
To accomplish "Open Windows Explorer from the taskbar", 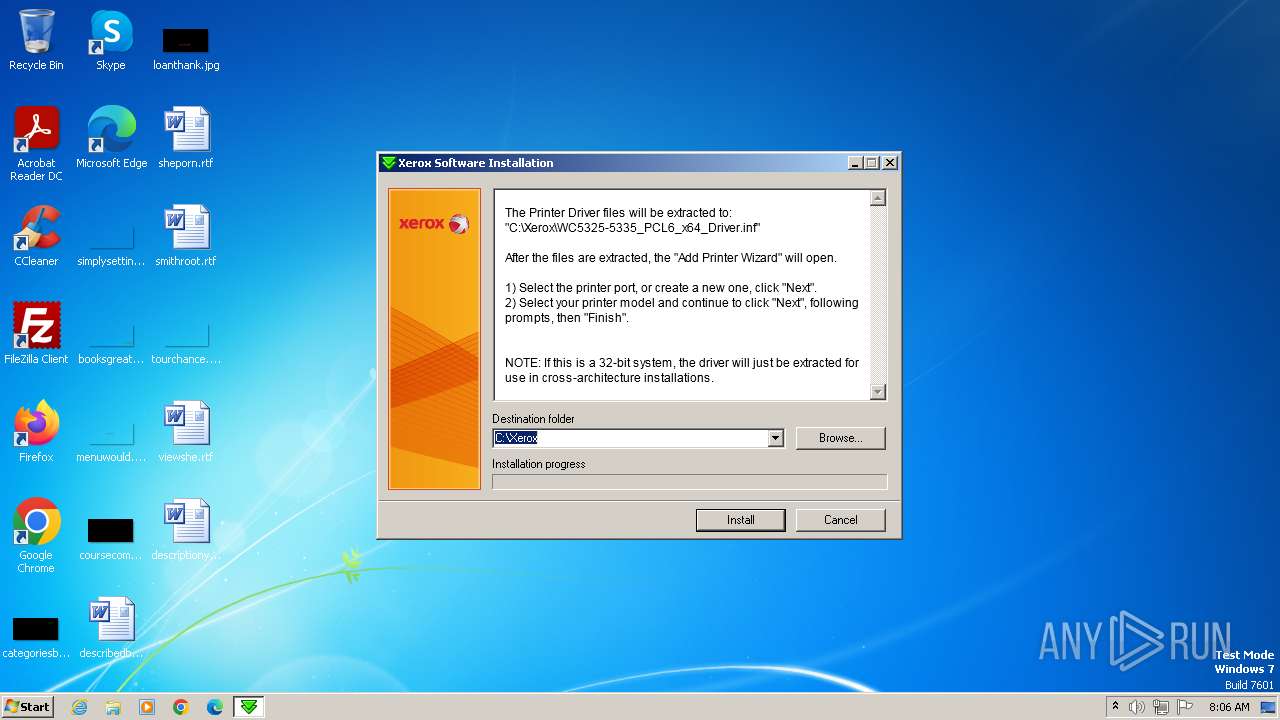I will pyautogui.click(x=113, y=707).
